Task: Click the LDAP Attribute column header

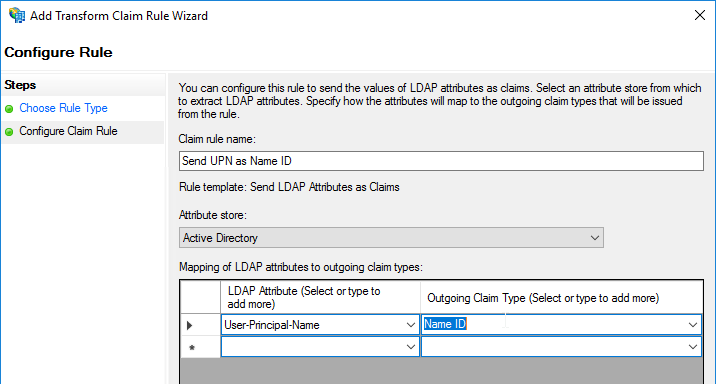Action: 320,297
